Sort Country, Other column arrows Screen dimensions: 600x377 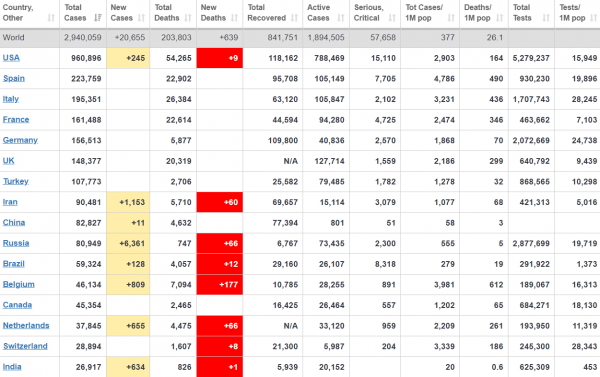click(x=51, y=18)
